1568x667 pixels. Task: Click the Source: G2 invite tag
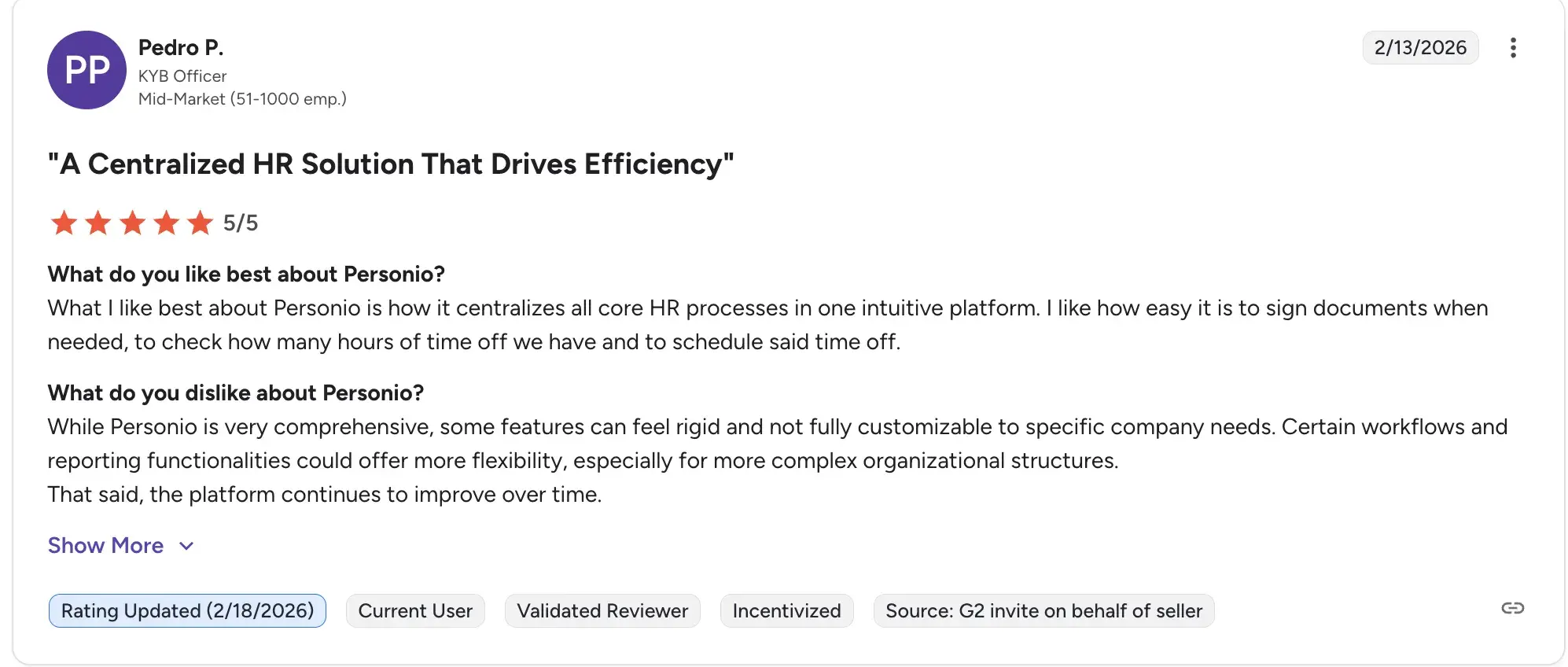click(1043, 610)
